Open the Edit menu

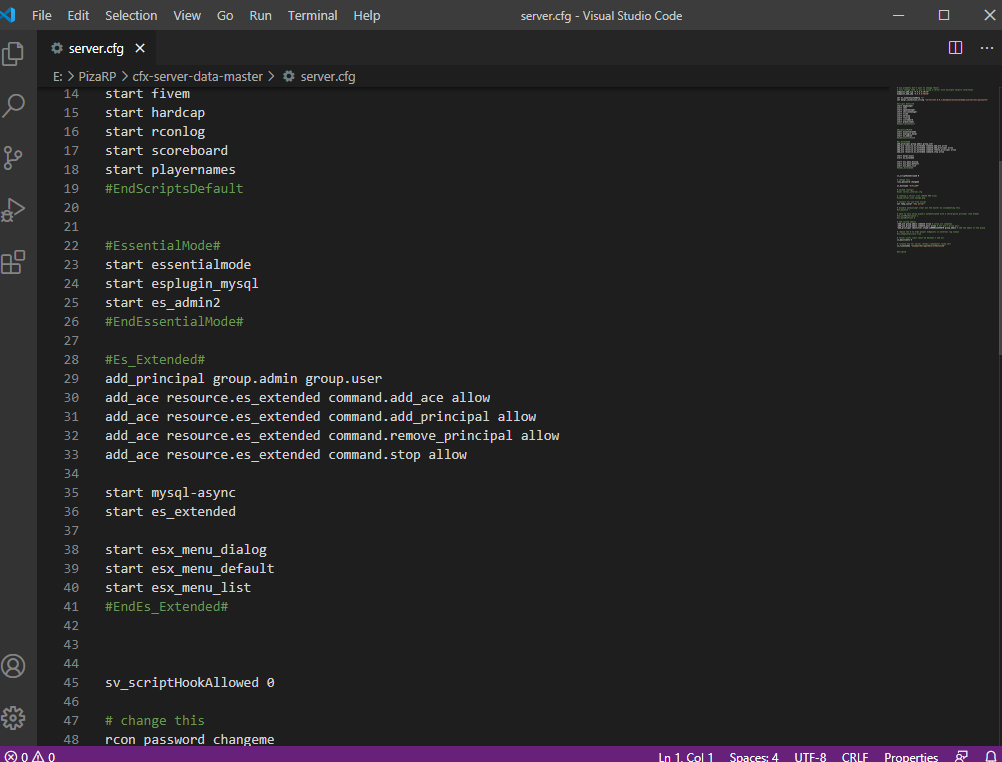click(x=78, y=15)
